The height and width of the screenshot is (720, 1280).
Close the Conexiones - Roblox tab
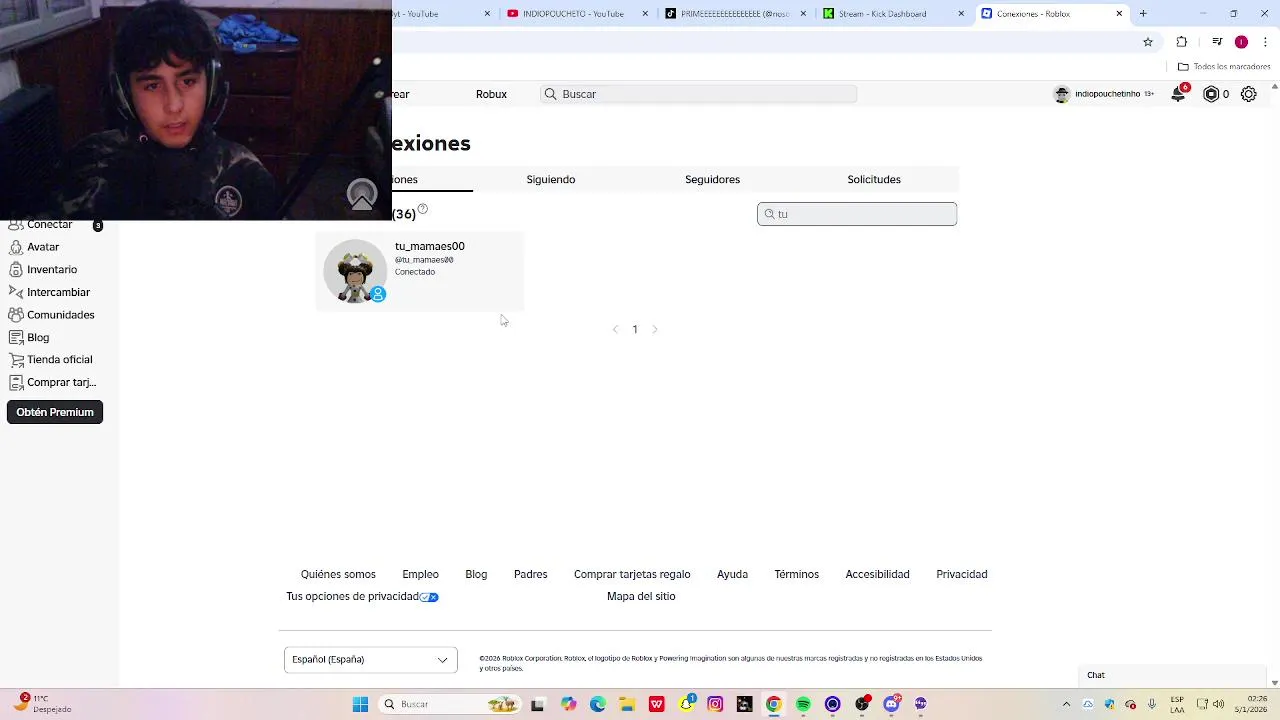pyautogui.click(x=1119, y=14)
